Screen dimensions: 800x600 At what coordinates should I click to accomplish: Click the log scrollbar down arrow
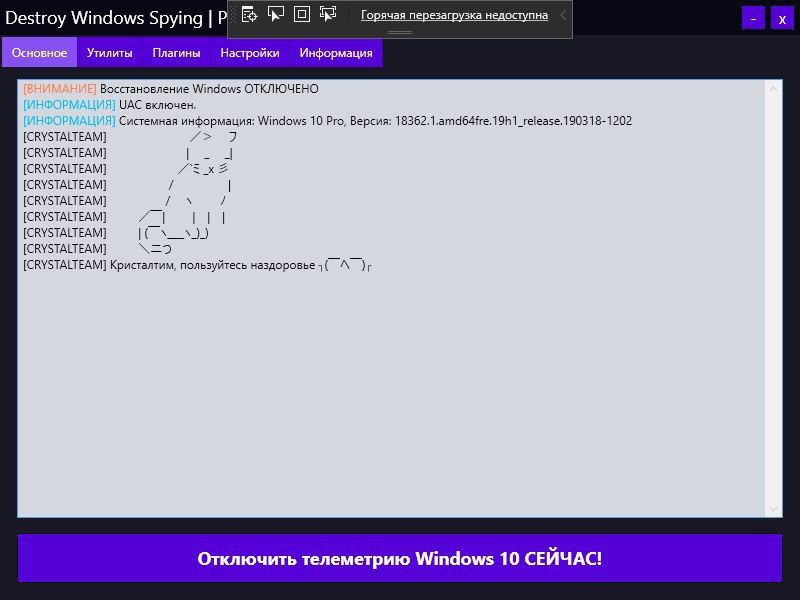[773, 509]
